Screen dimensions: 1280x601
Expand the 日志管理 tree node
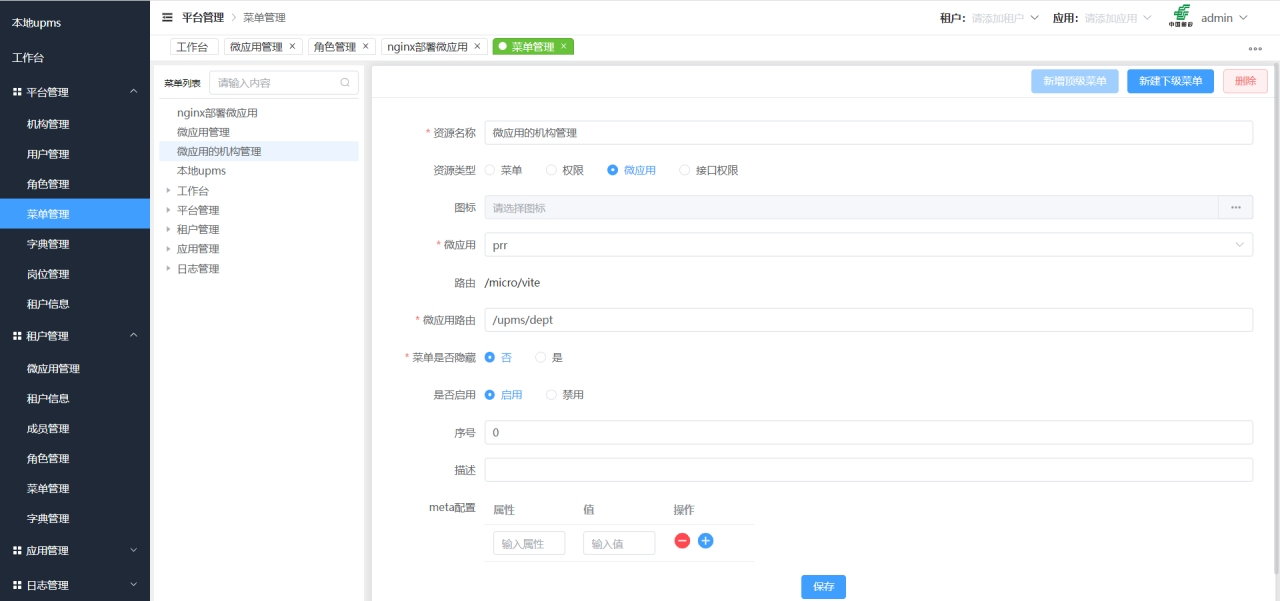pyautogui.click(x=168, y=268)
